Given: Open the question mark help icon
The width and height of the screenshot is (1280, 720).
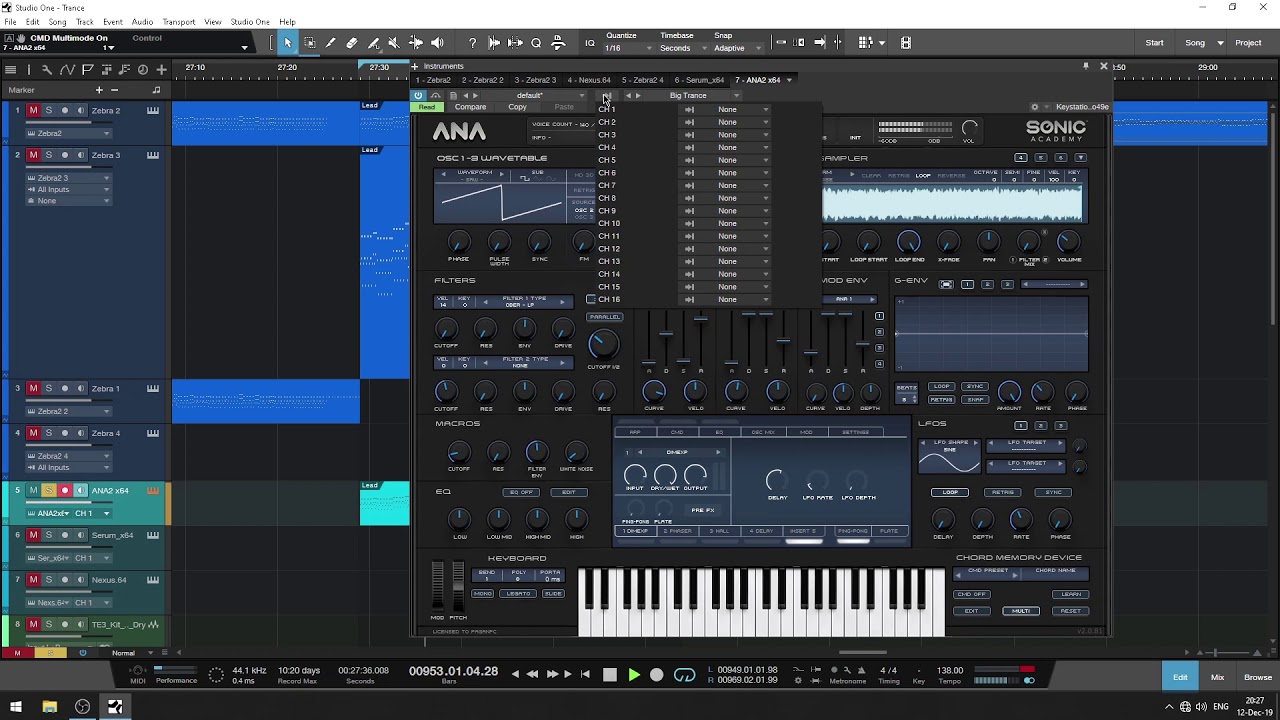Looking at the screenshot, I should [x=472, y=43].
